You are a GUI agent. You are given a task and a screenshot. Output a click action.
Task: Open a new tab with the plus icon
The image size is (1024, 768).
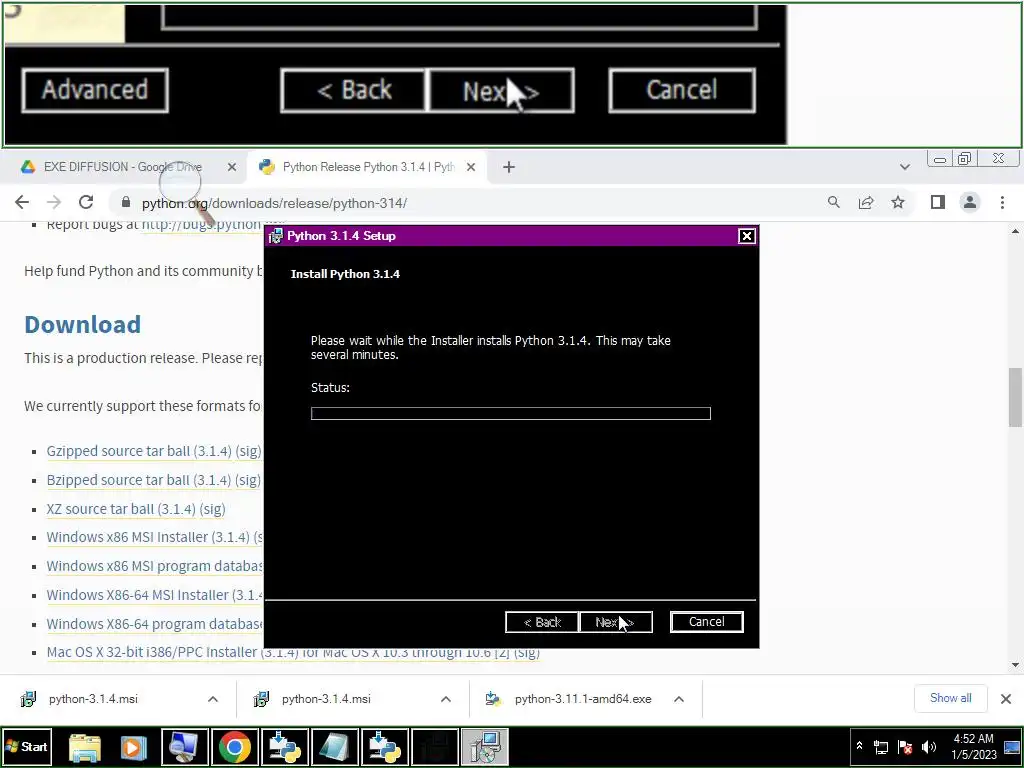coord(509,167)
